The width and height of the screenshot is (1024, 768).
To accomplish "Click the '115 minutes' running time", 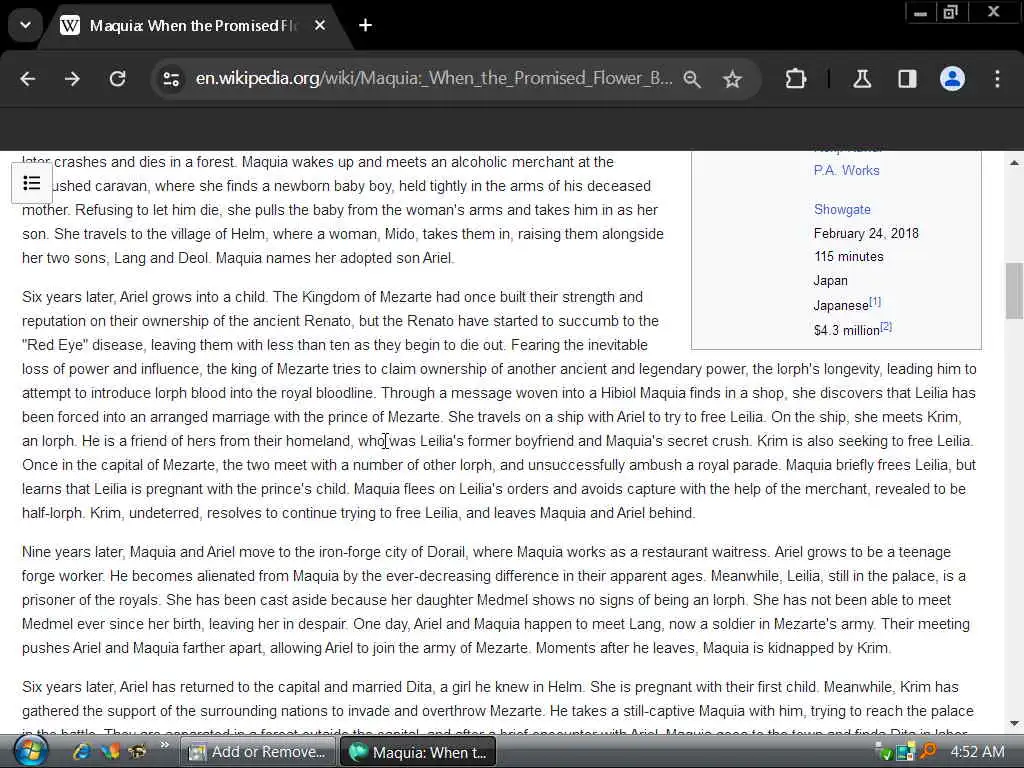I will (848, 257).
